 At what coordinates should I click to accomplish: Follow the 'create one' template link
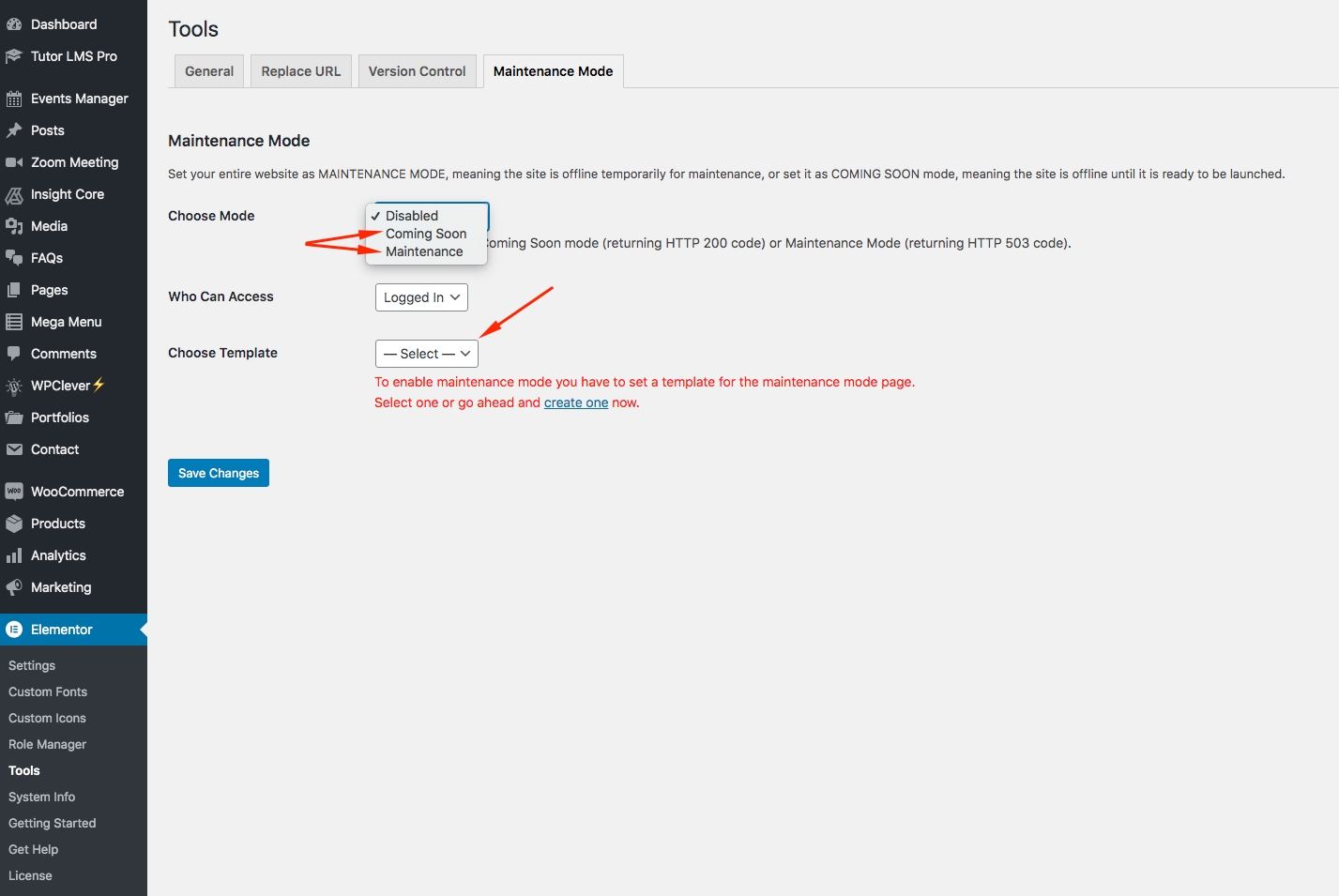click(x=575, y=402)
